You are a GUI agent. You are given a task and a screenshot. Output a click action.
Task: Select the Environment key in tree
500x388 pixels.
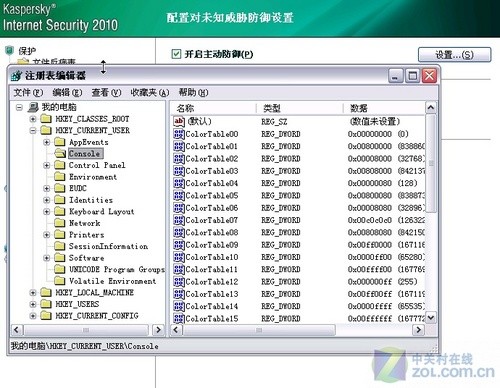tap(93, 177)
